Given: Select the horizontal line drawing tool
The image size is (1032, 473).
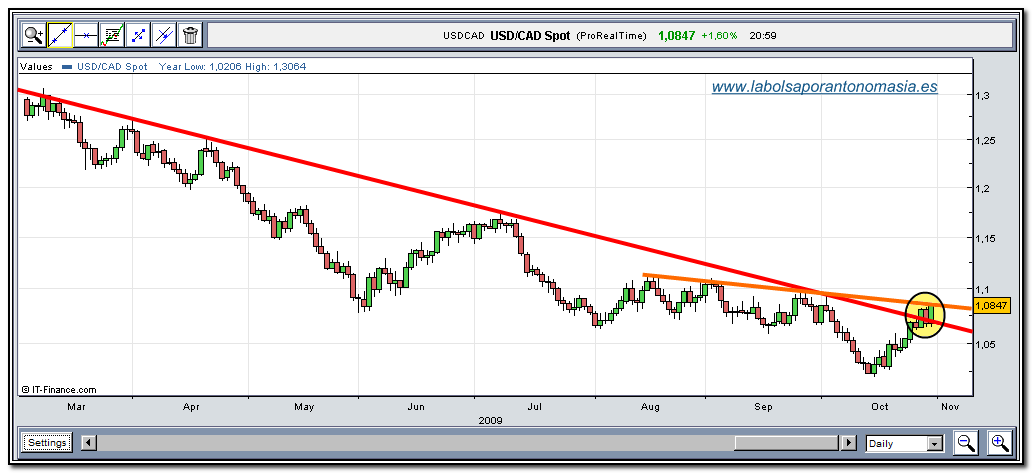Looking at the screenshot, I should tap(86, 35).
